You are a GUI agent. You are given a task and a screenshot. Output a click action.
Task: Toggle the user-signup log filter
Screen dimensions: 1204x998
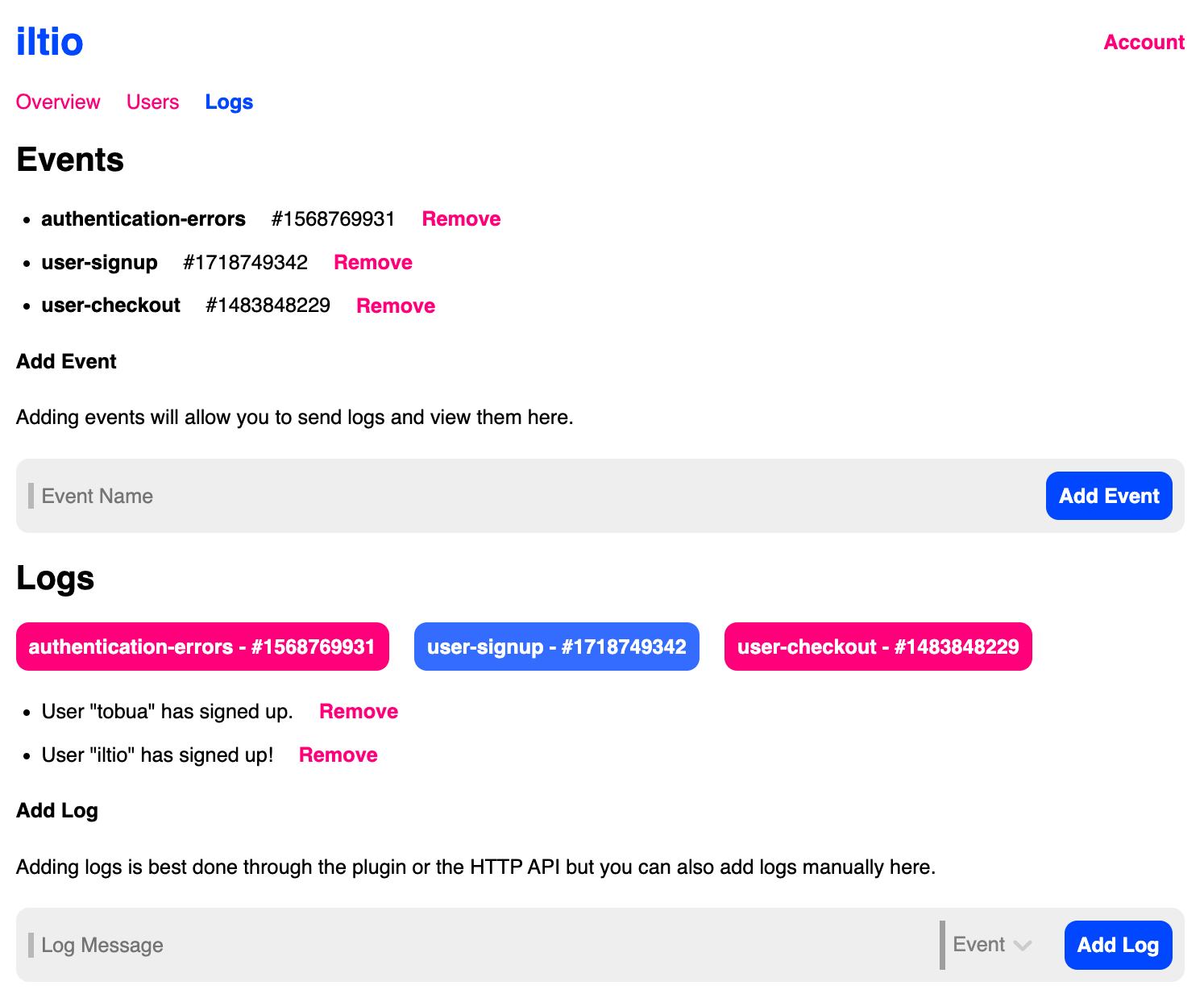pyautogui.click(x=556, y=646)
